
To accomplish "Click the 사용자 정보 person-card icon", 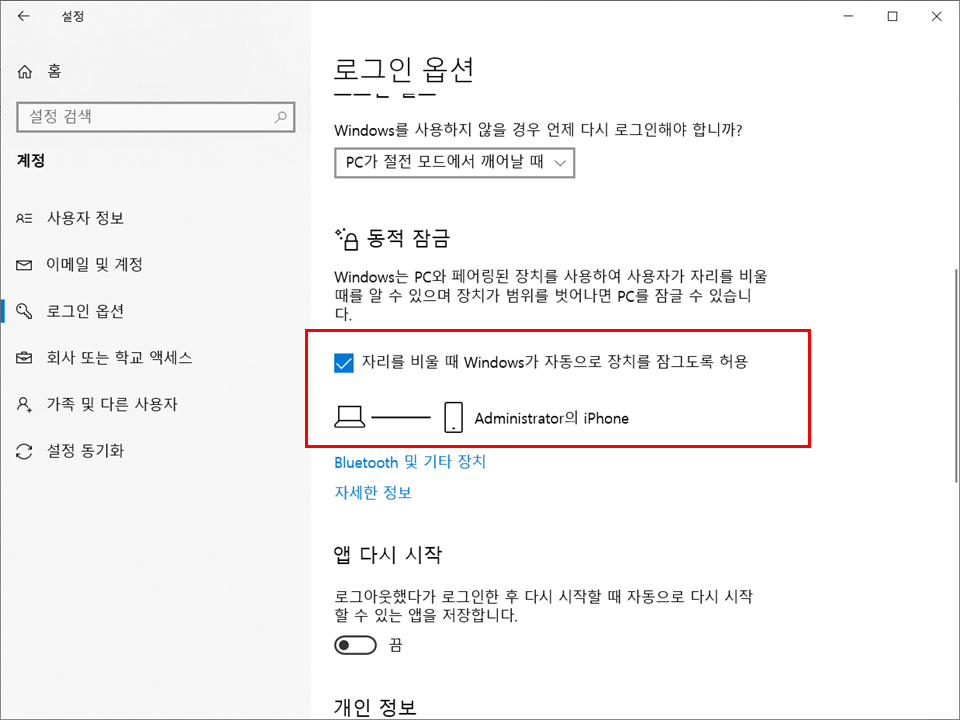I will tap(24, 218).
